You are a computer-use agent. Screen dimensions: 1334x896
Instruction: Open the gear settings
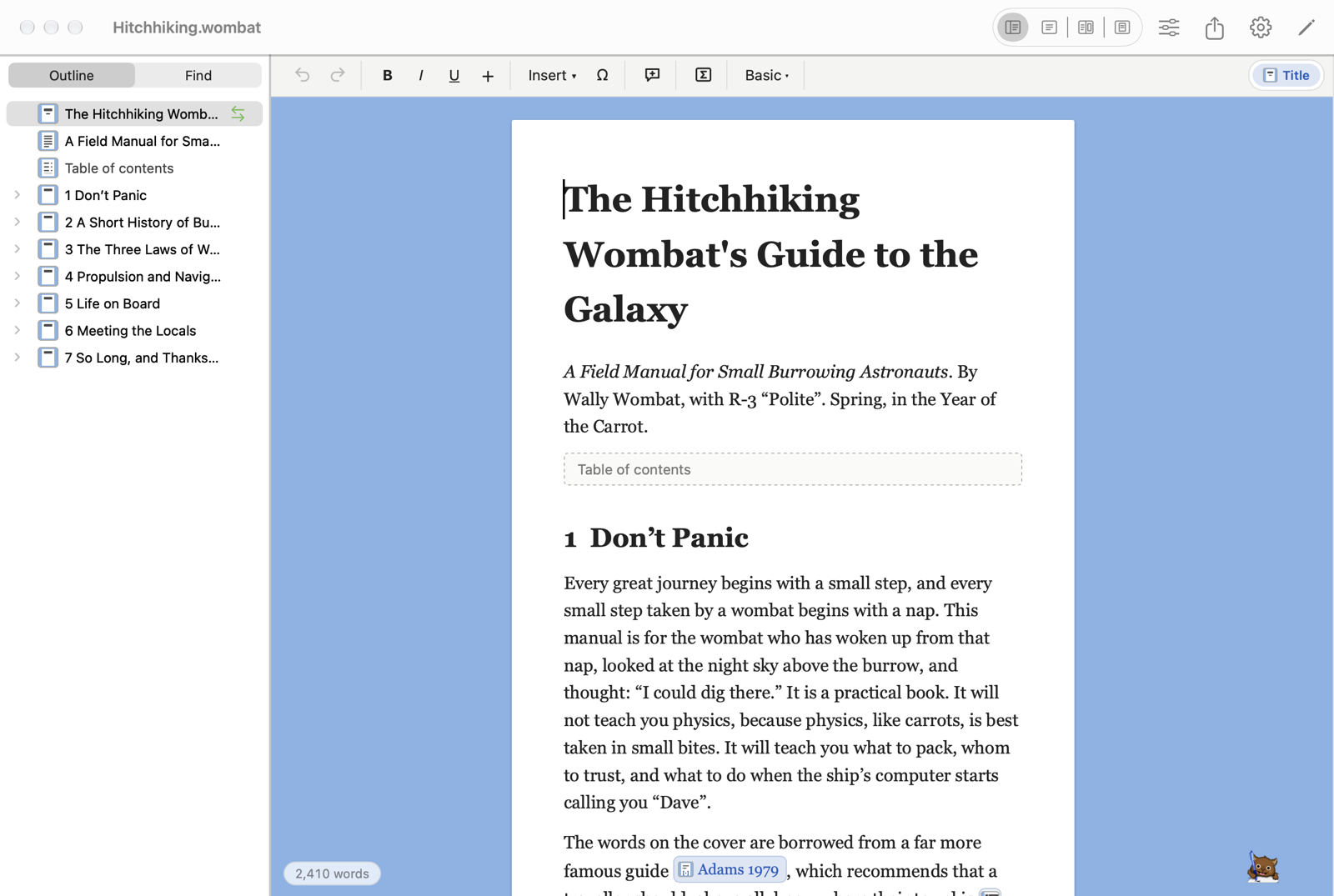tap(1261, 28)
